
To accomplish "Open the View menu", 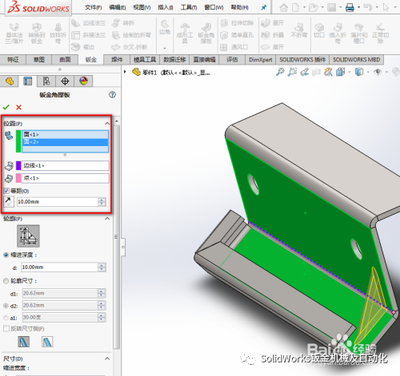I will 142,7.
